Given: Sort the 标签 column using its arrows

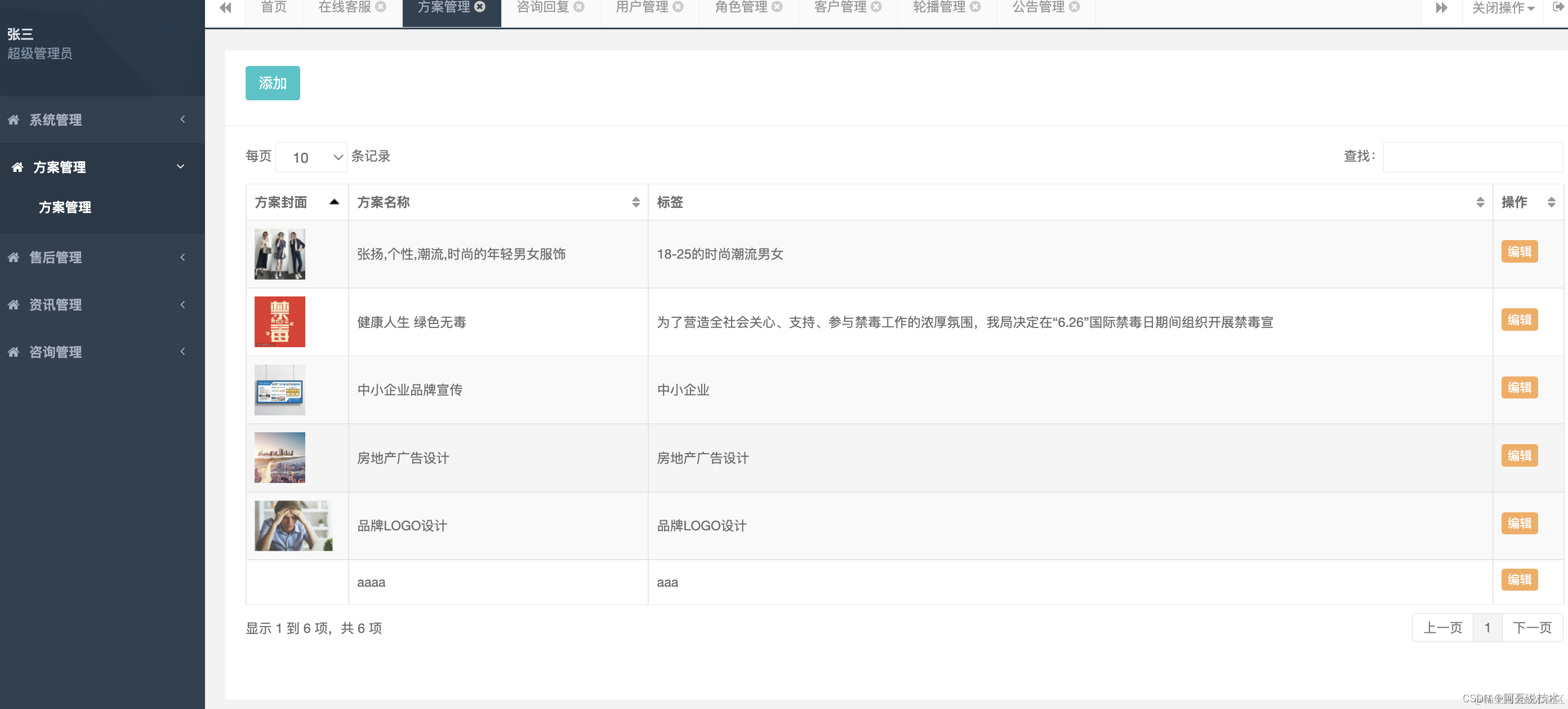Looking at the screenshot, I should tap(1480, 202).
